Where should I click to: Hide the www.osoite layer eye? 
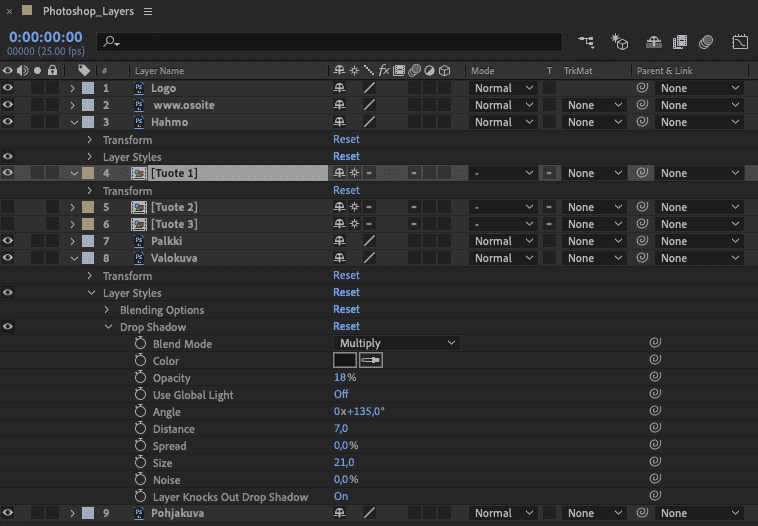8,104
